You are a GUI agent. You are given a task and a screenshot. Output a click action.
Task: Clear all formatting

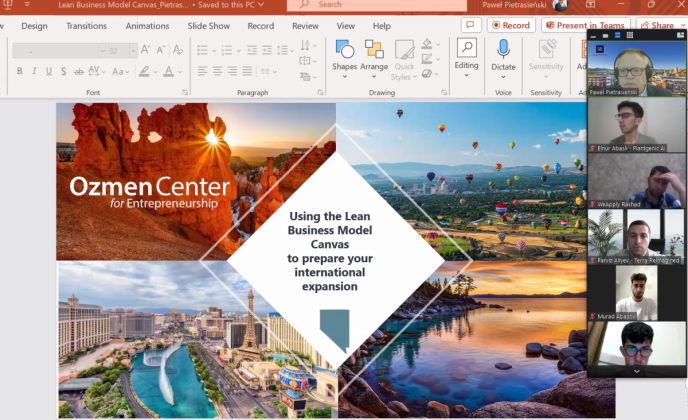coord(178,50)
